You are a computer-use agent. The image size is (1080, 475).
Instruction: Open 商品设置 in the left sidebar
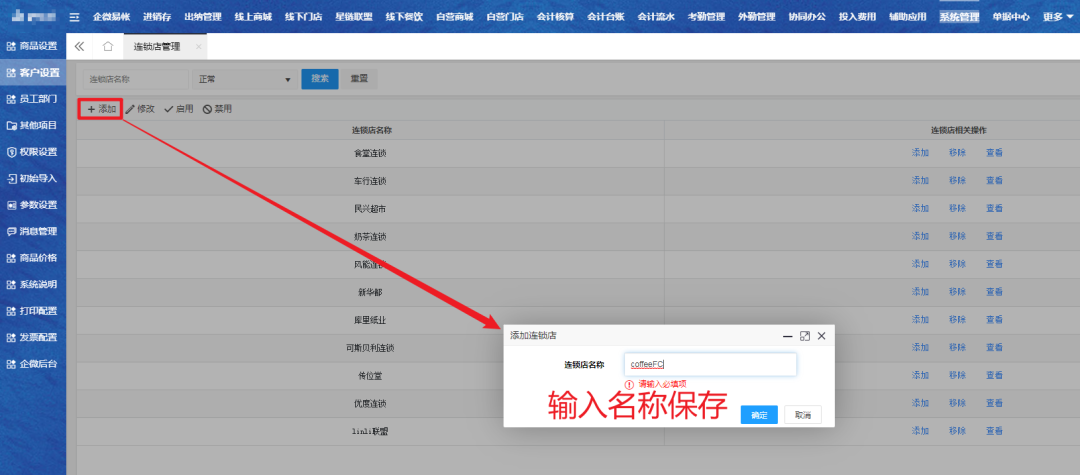pyautogui.click(x=33, y=46)
